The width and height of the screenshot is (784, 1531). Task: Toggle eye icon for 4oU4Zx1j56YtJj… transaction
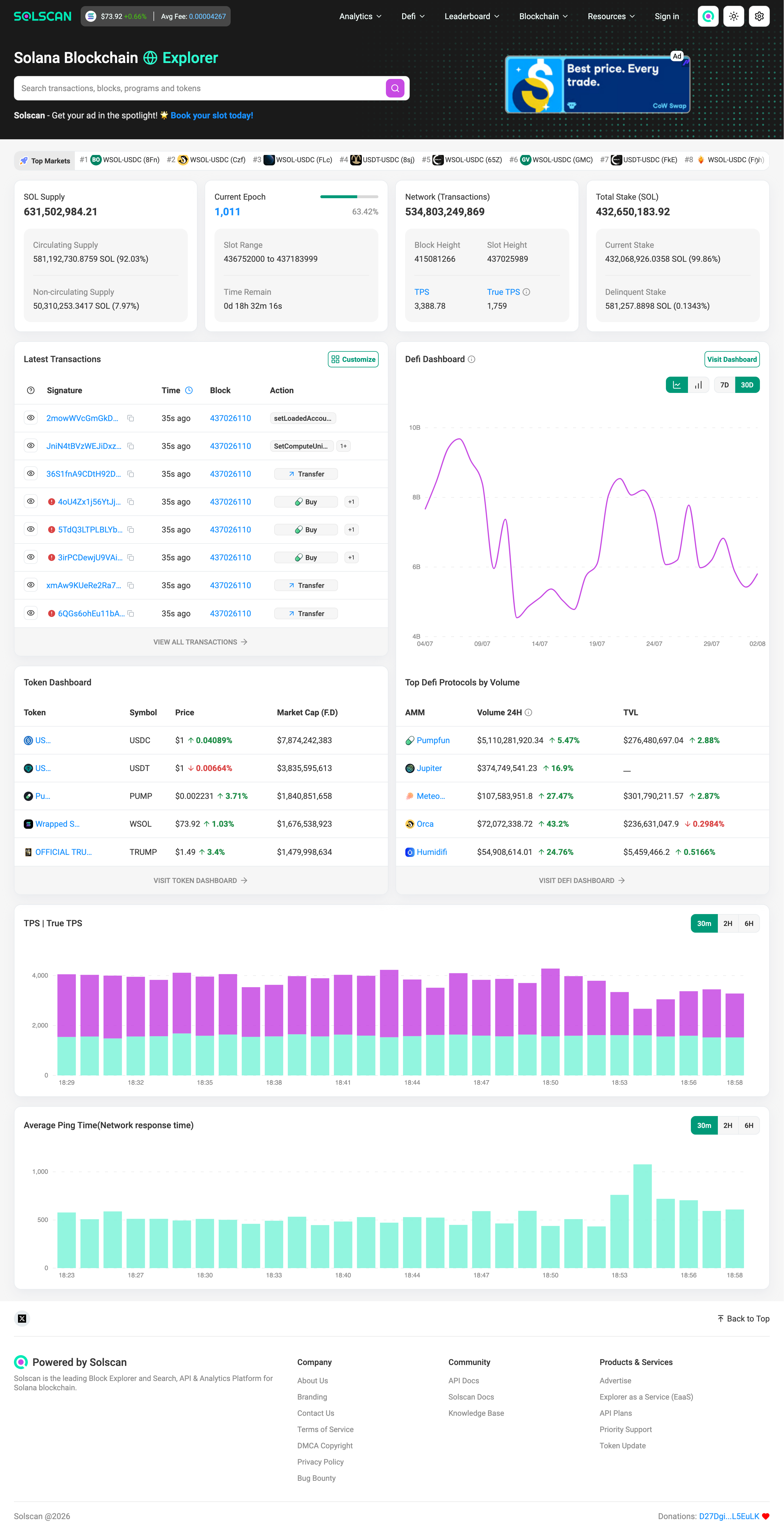pos(31,502)
